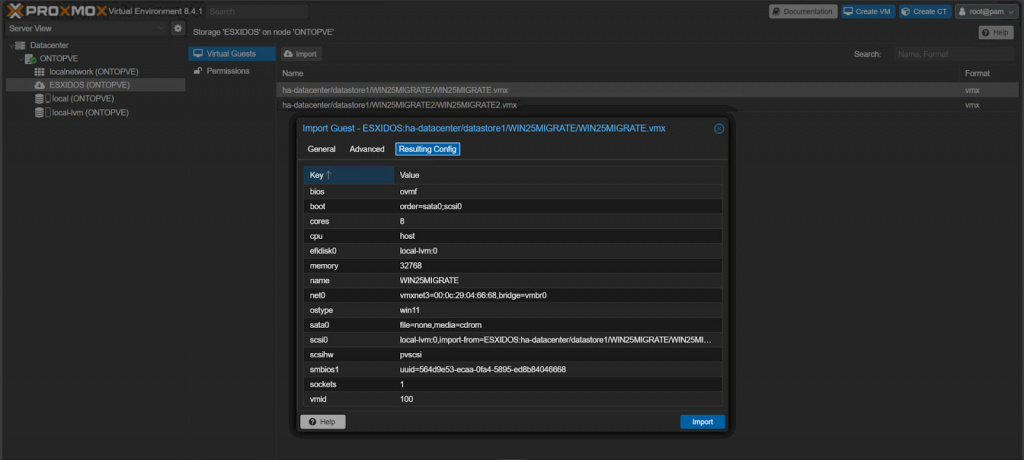Click the local storage disk icon

point(39,99)
